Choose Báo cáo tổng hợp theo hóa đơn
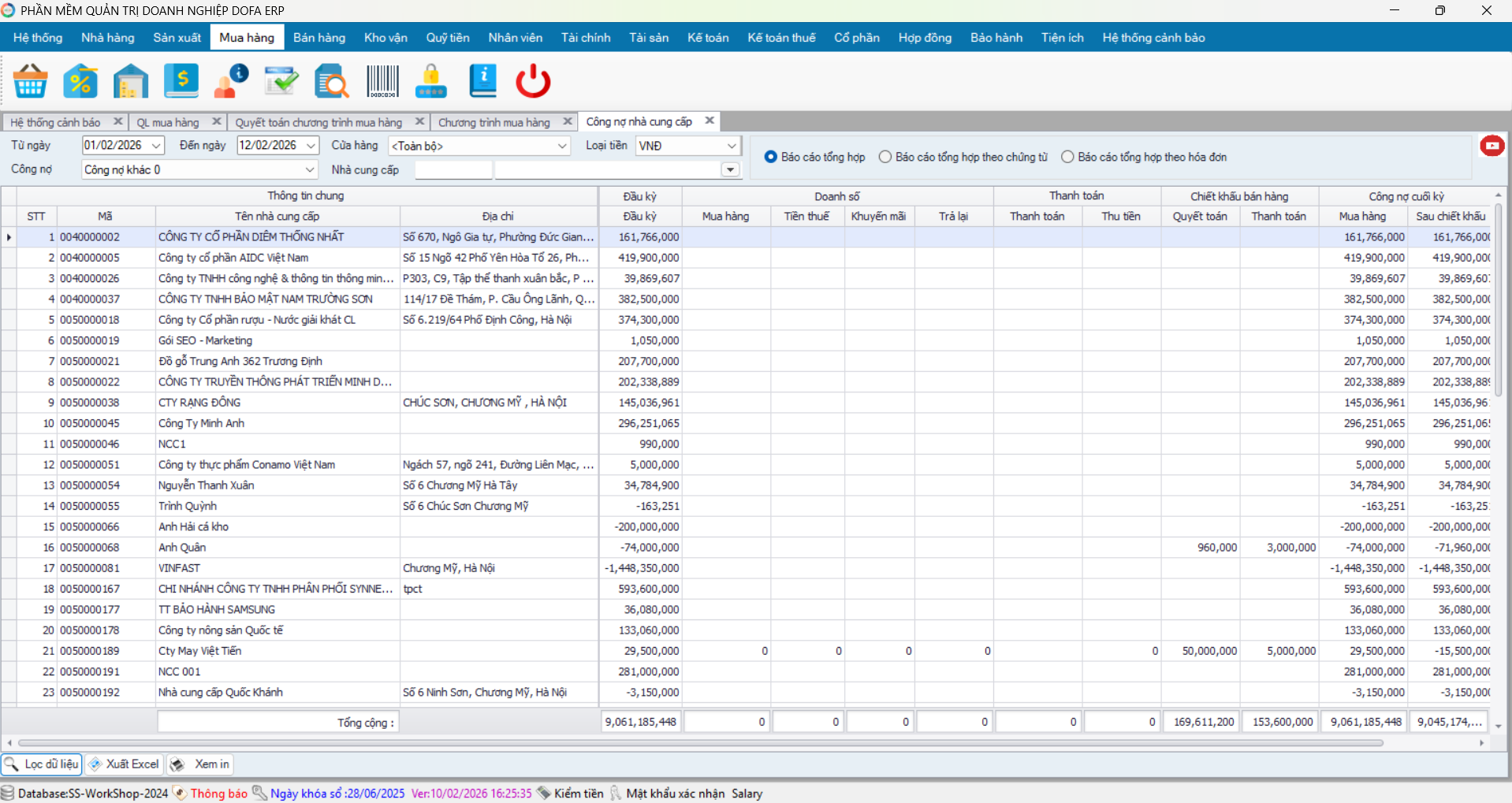Image resolution: width=1512 pixels, height=803 pixels. [x=1067, y=157]
